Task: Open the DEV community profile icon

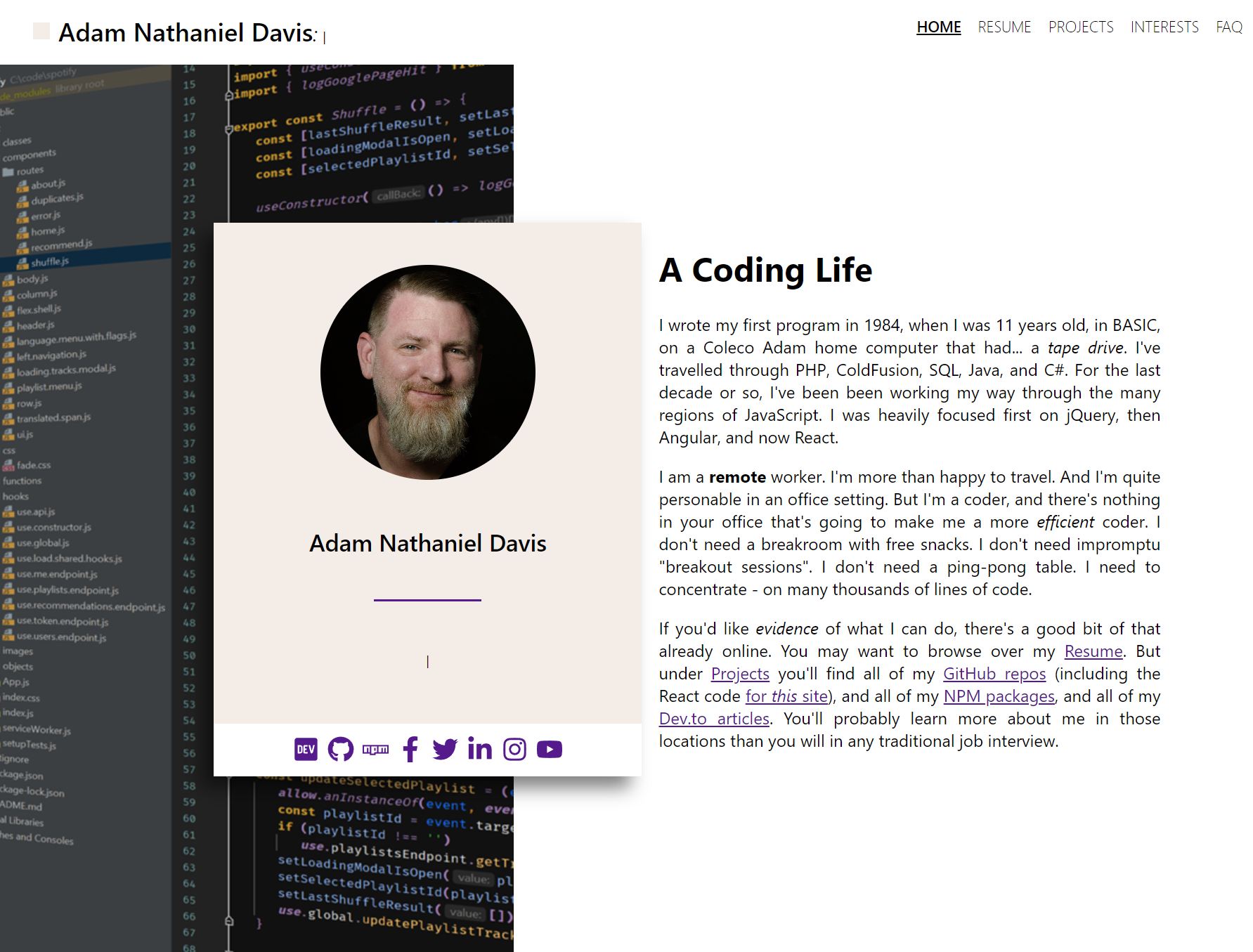Action: [306, 750]
